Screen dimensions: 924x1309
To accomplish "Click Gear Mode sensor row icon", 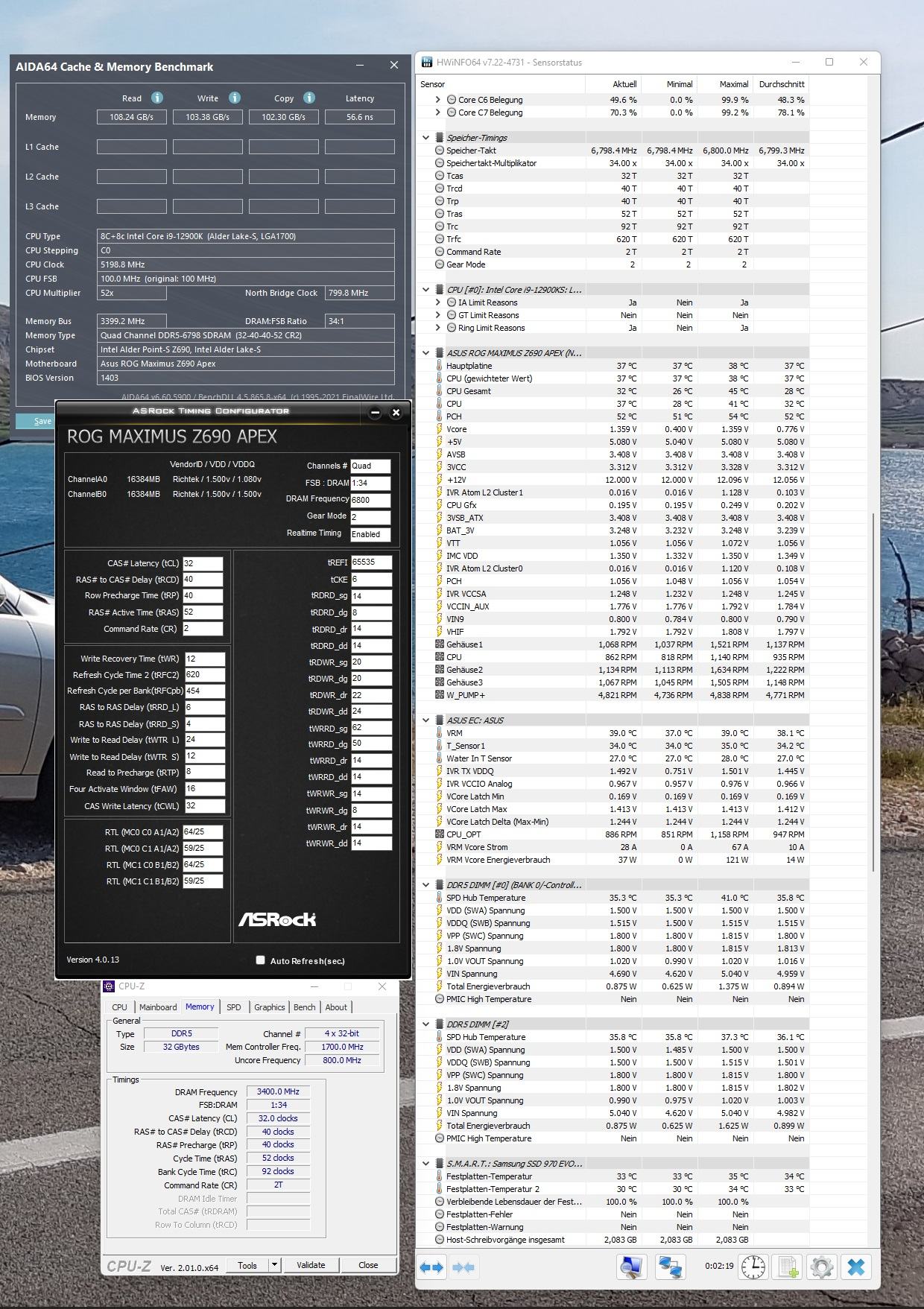I will (440, 264).
